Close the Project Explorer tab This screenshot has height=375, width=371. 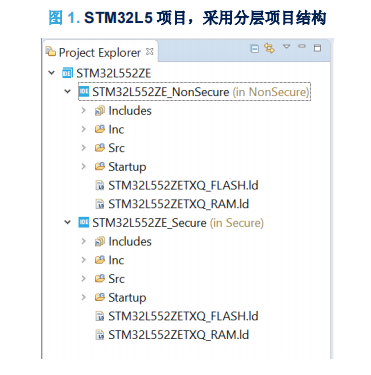pyautogui.click(x=150, y=52)
